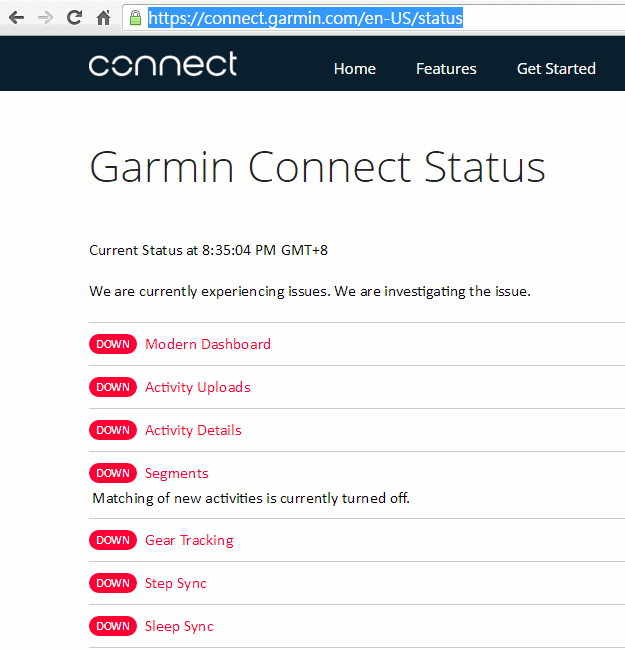Click the Garmin connect logo
This screenshot has width=625, height=650.
click(162, 64)
